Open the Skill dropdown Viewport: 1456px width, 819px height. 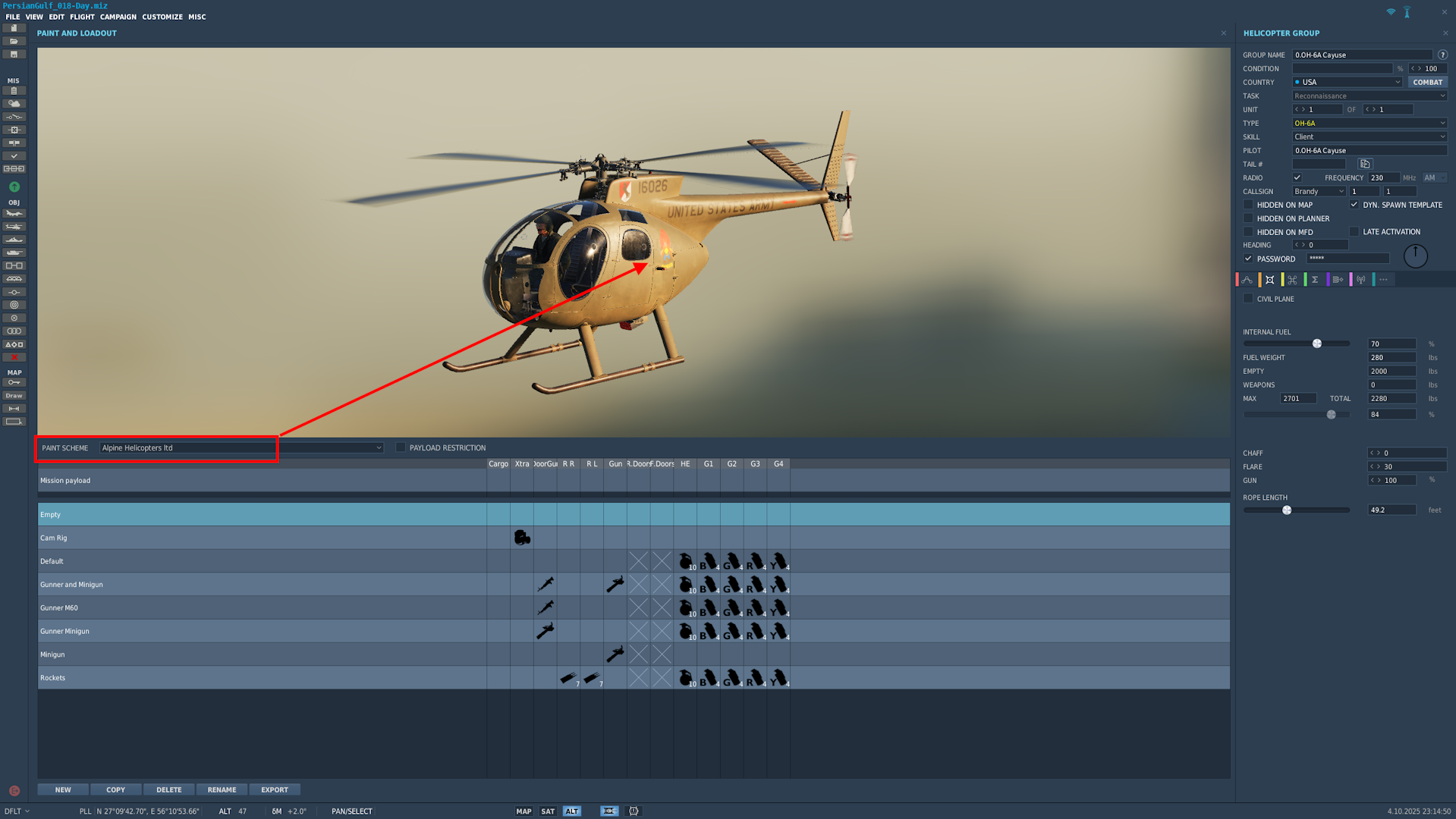click(1370, 136)
